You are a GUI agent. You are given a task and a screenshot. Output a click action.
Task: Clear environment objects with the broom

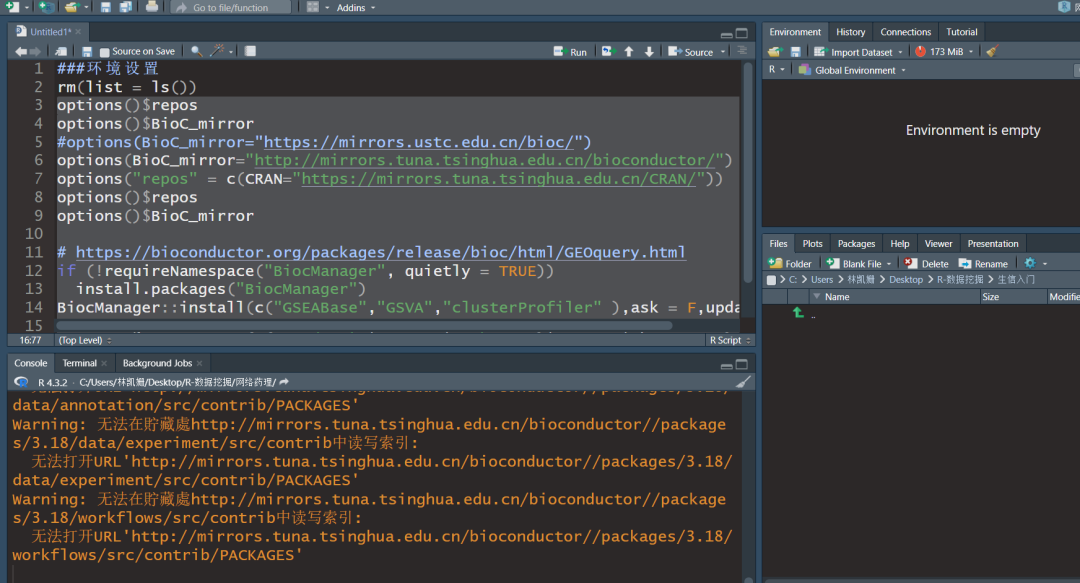(992, 51)
